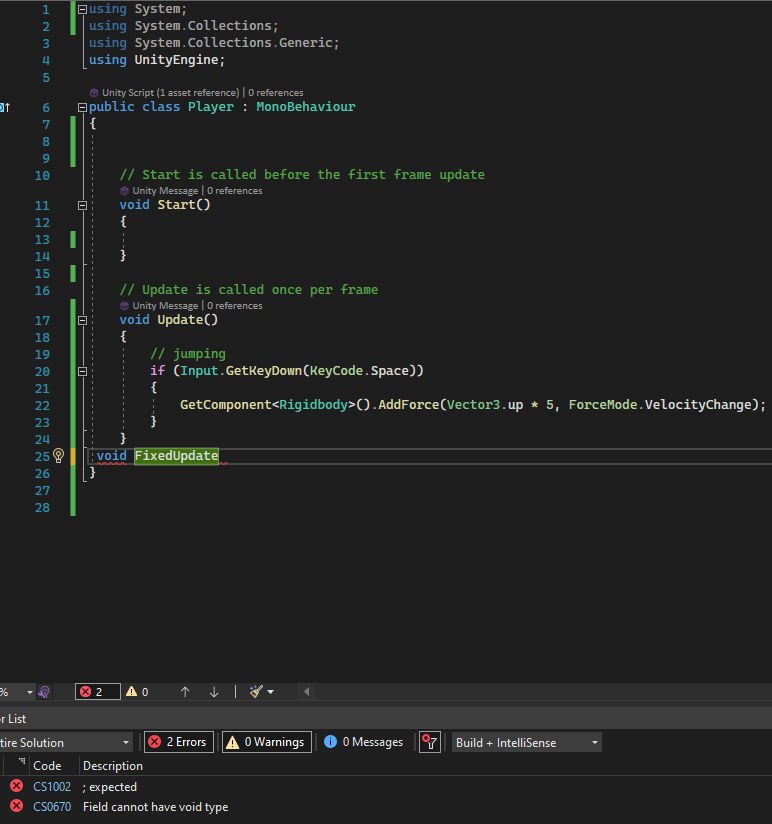Click the error count indicator in editor status
Viewport: 772px width, 824px height.
tap(97, 691)
